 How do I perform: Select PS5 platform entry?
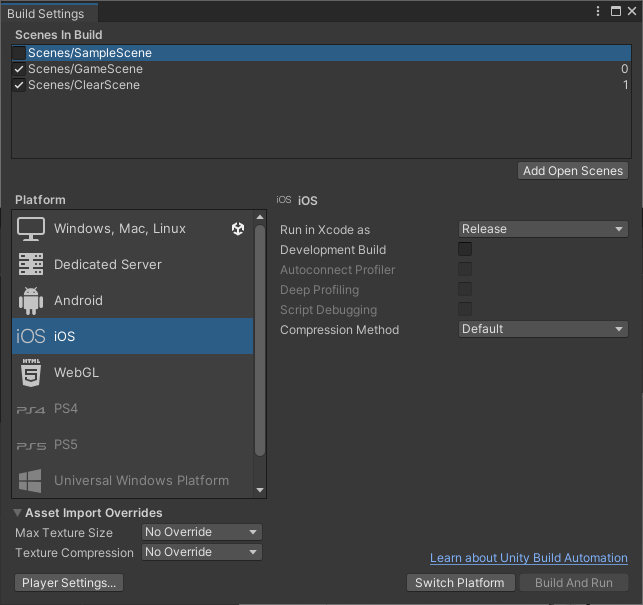tap(132, 445)
